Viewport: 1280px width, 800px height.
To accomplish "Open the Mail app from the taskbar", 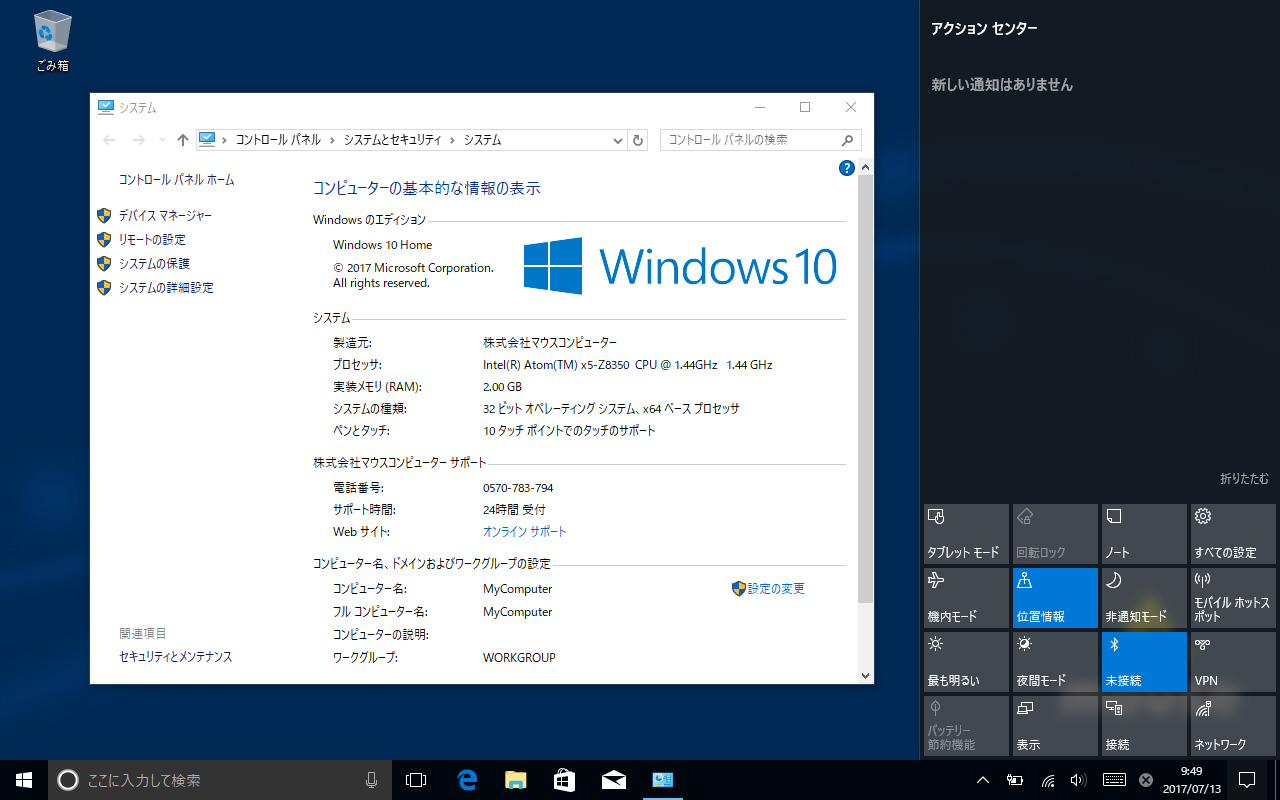I will (x=613, y=780).
